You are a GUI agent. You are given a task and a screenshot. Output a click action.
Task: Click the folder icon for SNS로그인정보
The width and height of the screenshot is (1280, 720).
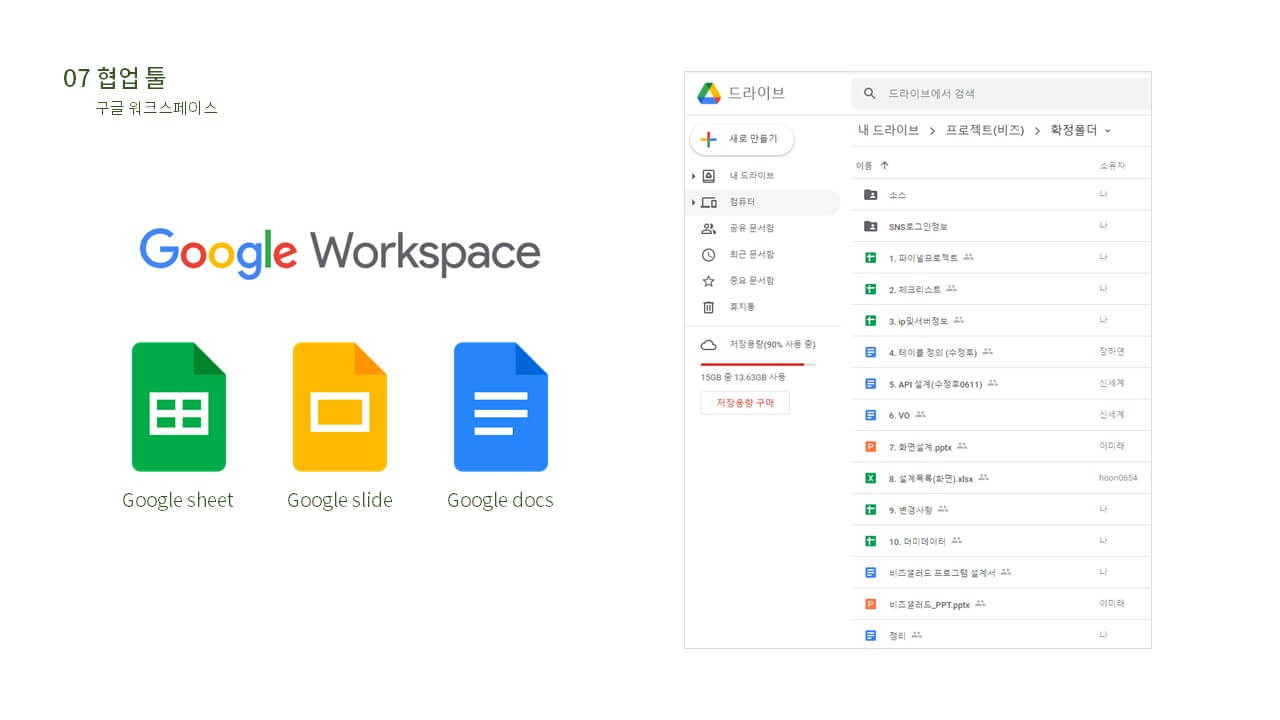[x=870, y=226]
